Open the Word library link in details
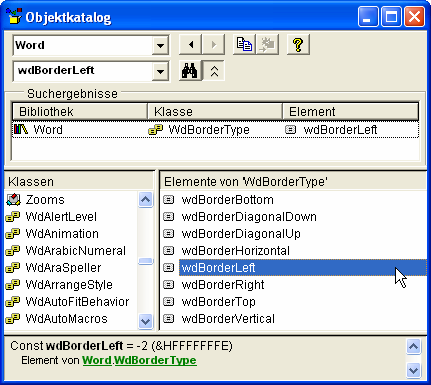The height and width of the screenshot is (385, 431). [97, 360]
